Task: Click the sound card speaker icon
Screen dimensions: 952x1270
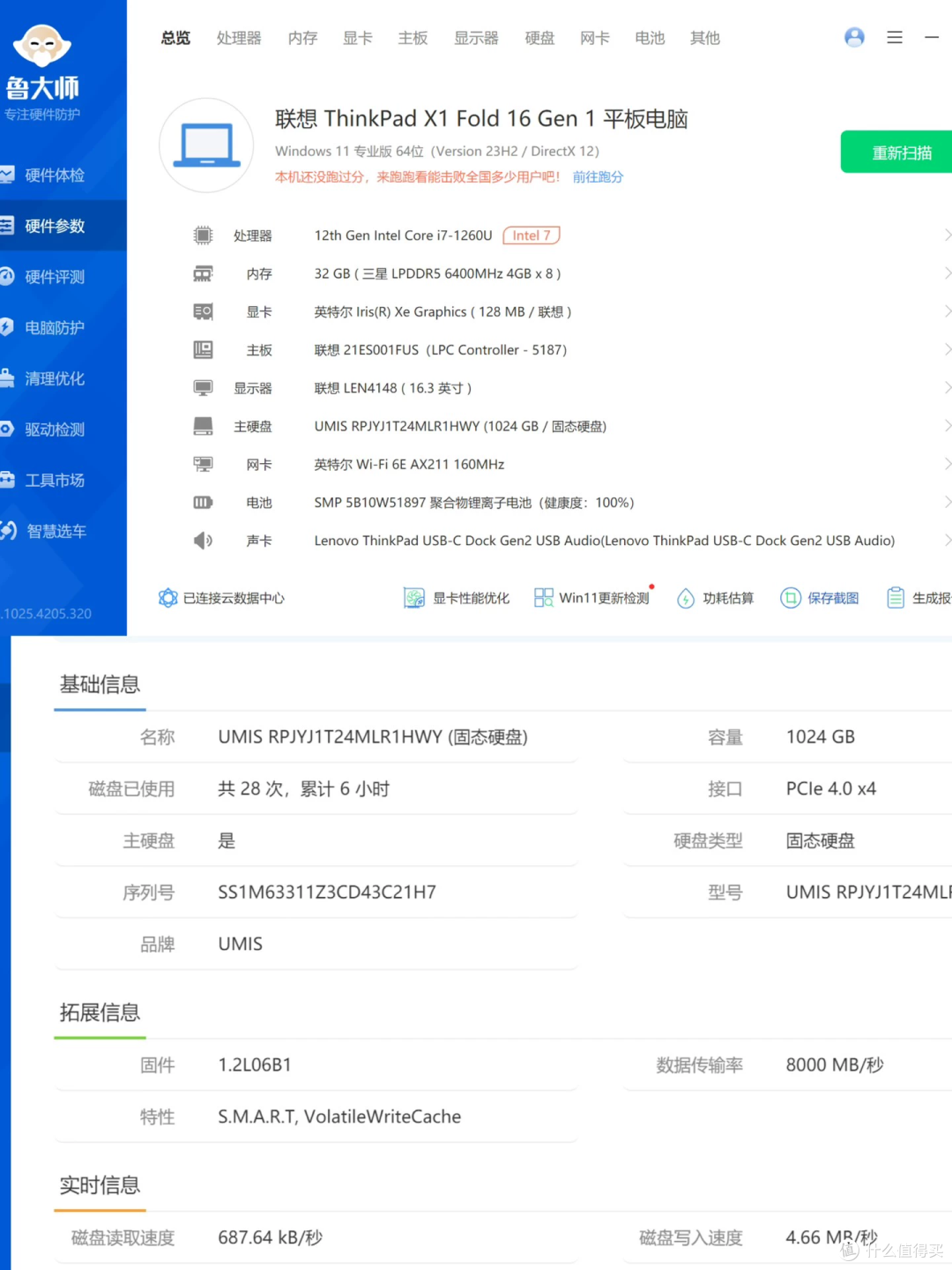Action: (204, 541)
